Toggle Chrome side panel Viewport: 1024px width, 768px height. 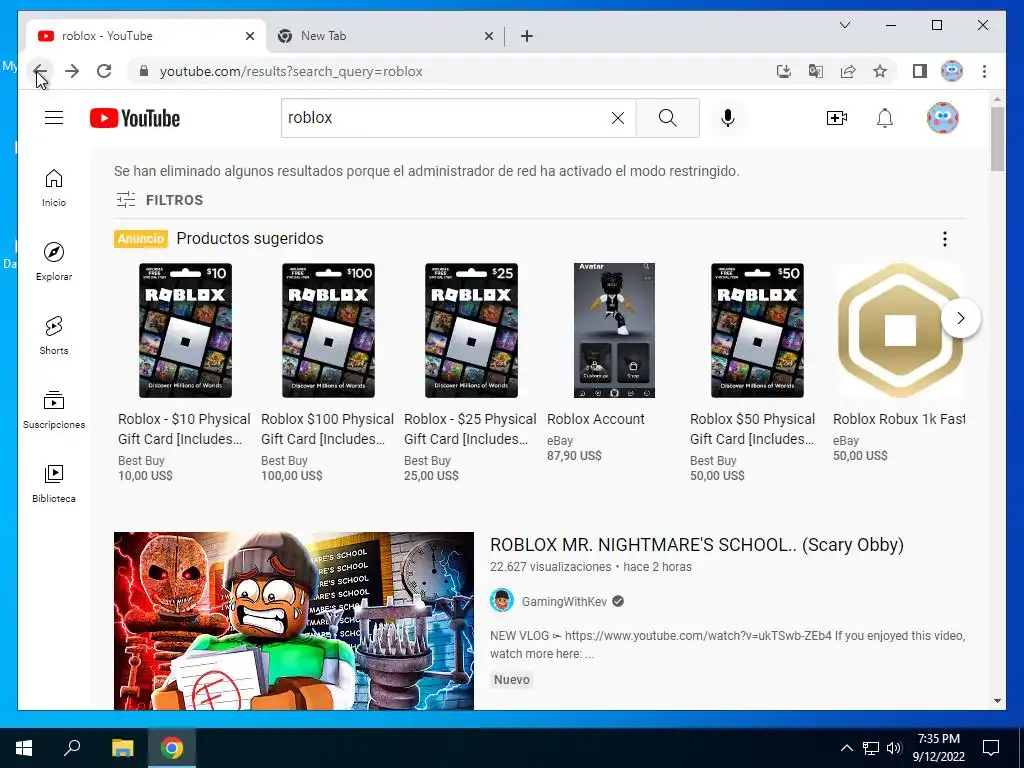pos(920,71)
